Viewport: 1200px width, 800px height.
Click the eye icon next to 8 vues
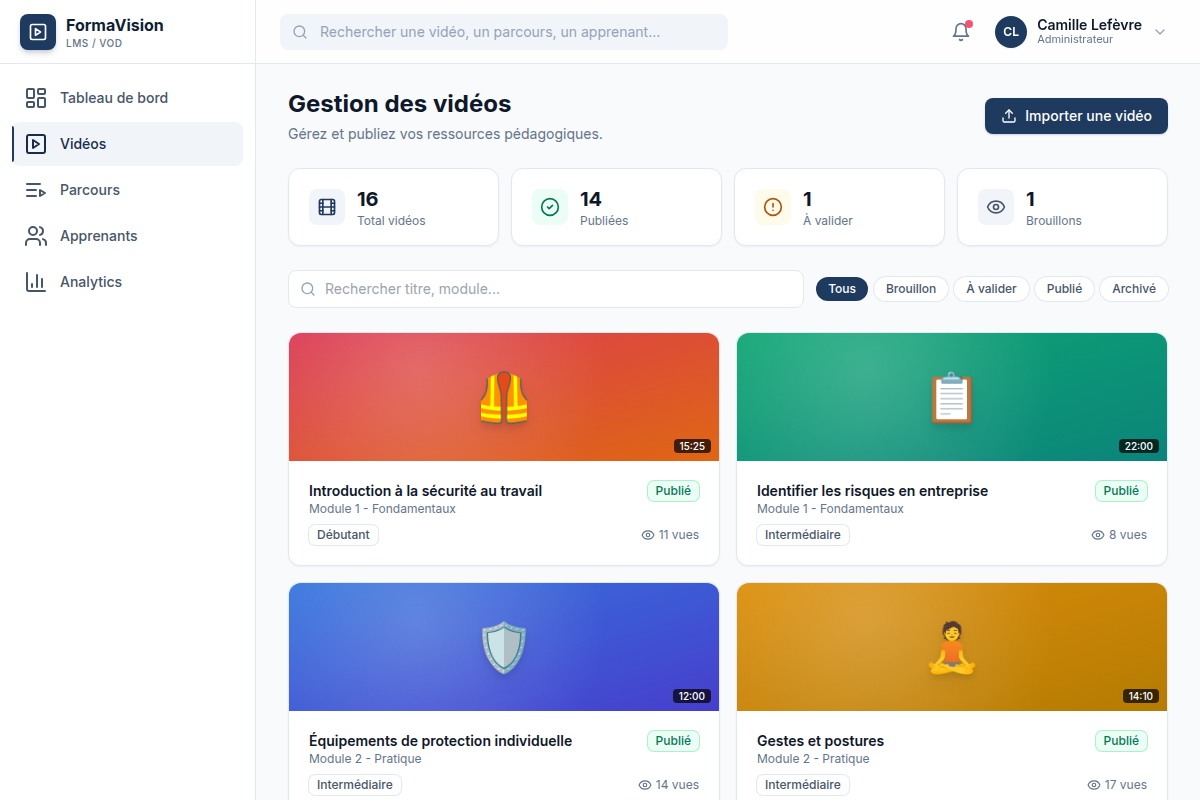[x=1098, y=535]
